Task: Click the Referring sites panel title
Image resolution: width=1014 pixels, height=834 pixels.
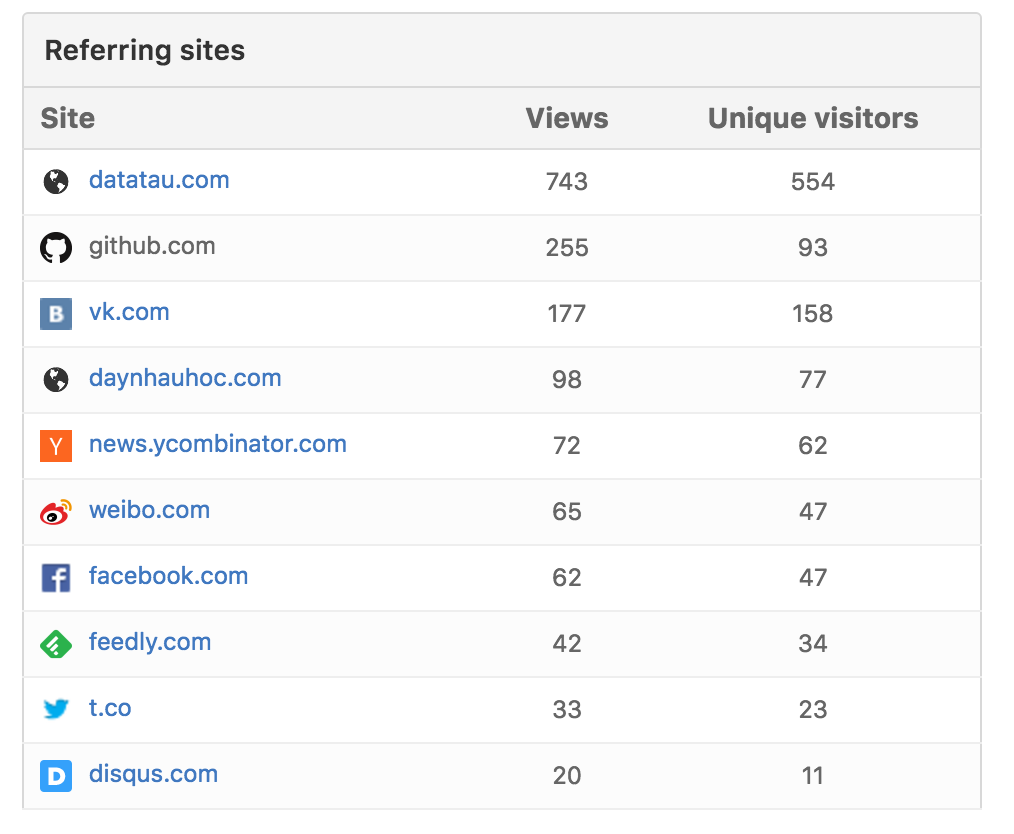Action: click(145, 50)
